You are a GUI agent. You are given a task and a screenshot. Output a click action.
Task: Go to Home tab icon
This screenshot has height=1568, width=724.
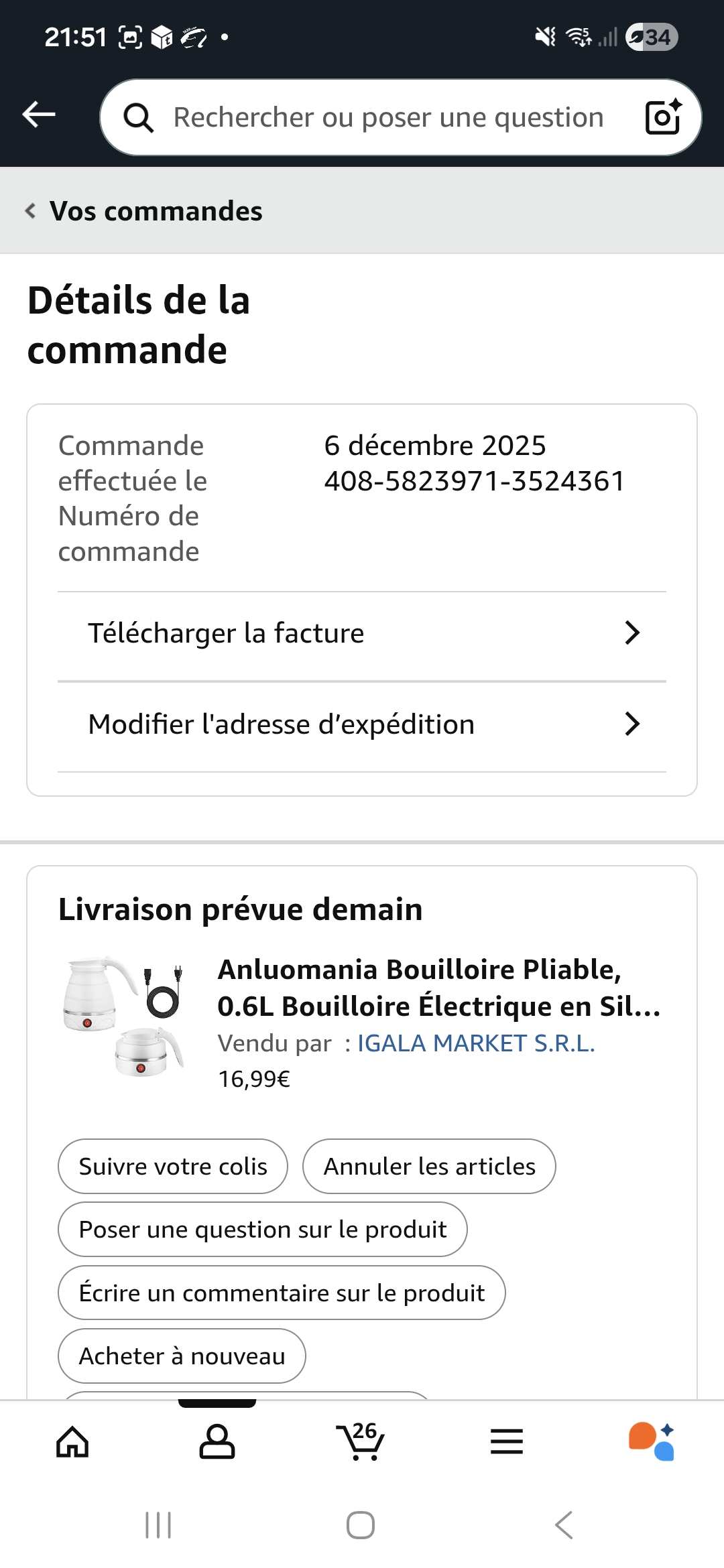(x=72, y=1442)
